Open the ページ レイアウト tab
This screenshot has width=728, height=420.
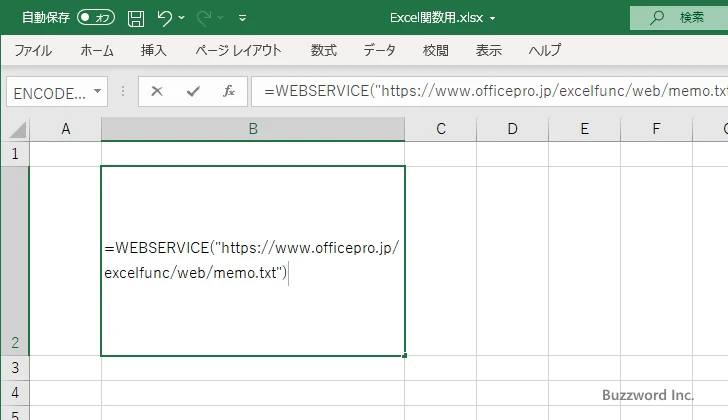click(238, 50)
